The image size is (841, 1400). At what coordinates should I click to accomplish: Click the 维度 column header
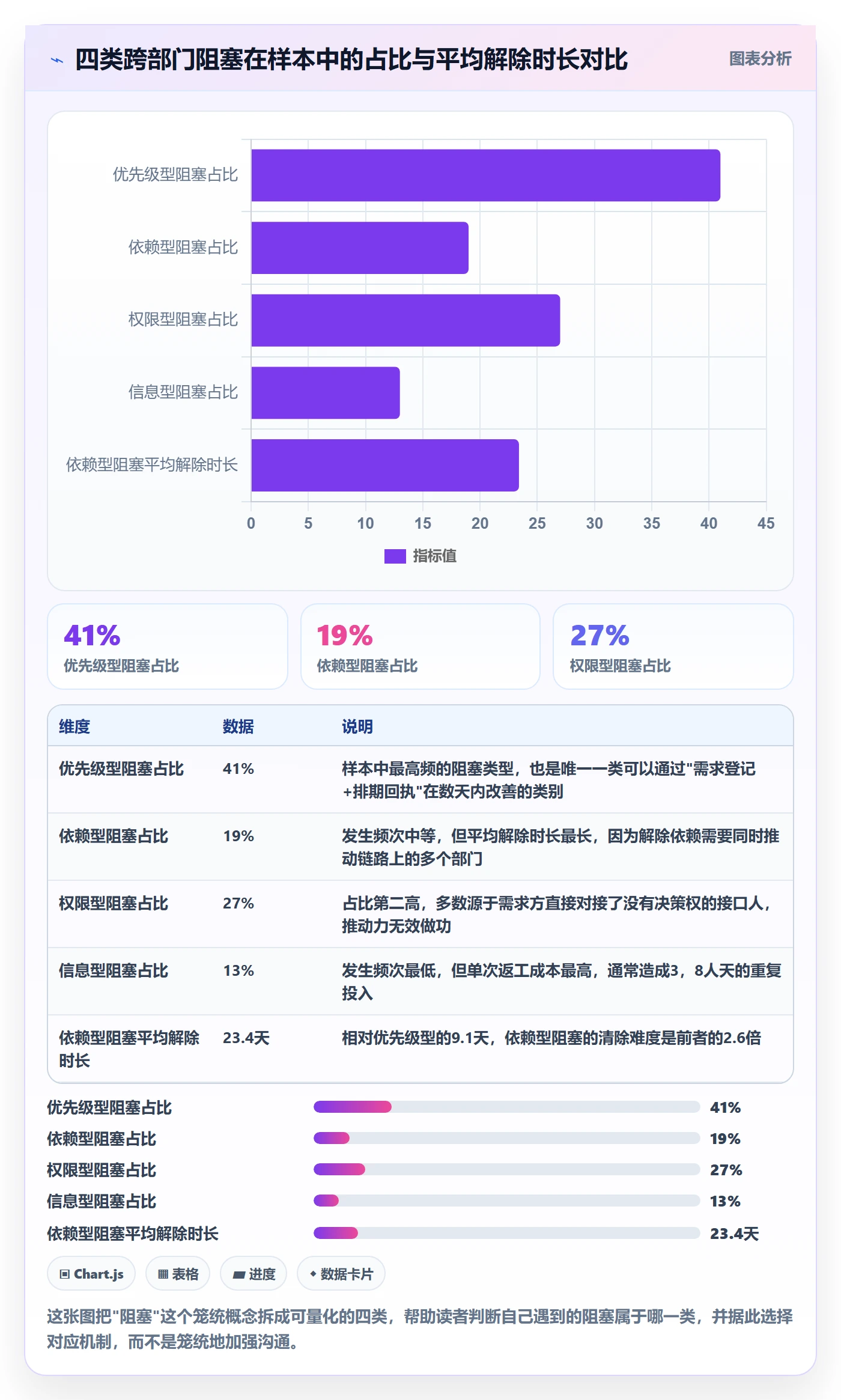coord(74,726)
